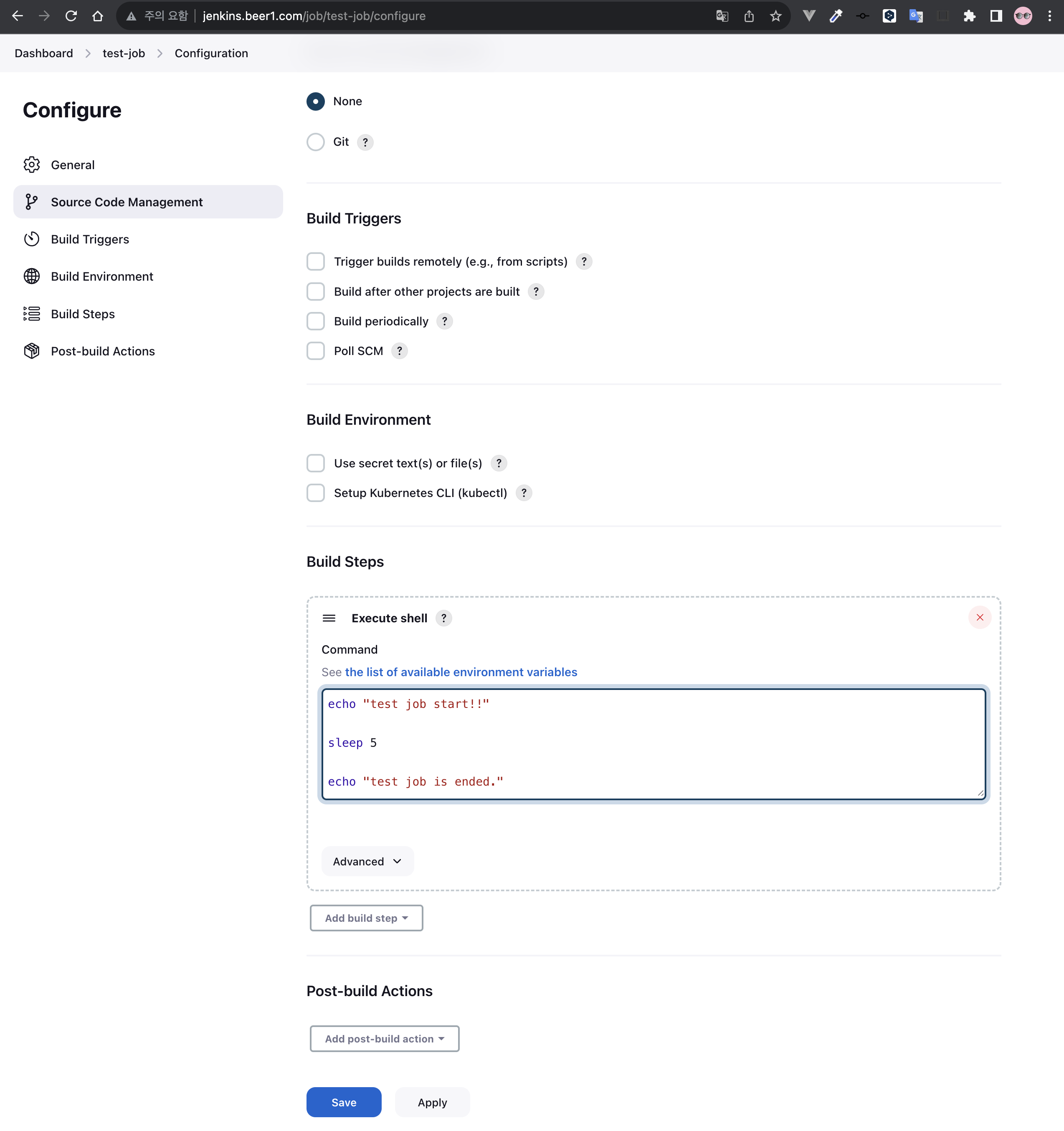Expand the Advanced options dropdown
This screenshot has height=1131, width=1064.
point(367,861)
